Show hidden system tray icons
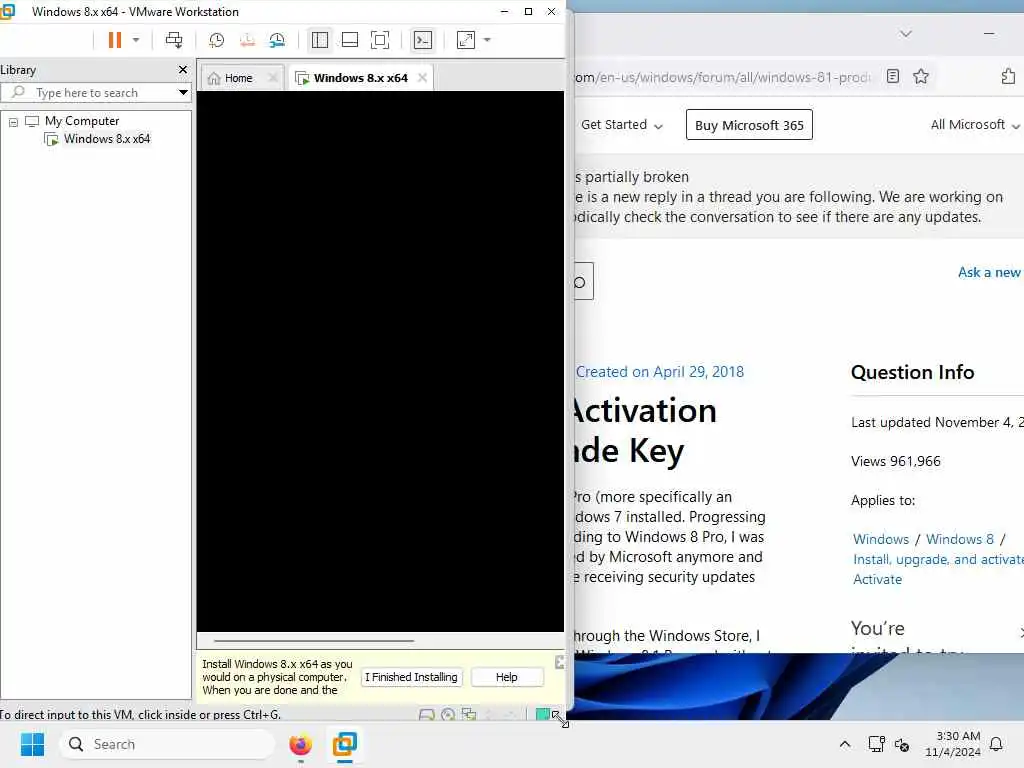This screenshot has width=1024, height=768. (x=844, y=744)
